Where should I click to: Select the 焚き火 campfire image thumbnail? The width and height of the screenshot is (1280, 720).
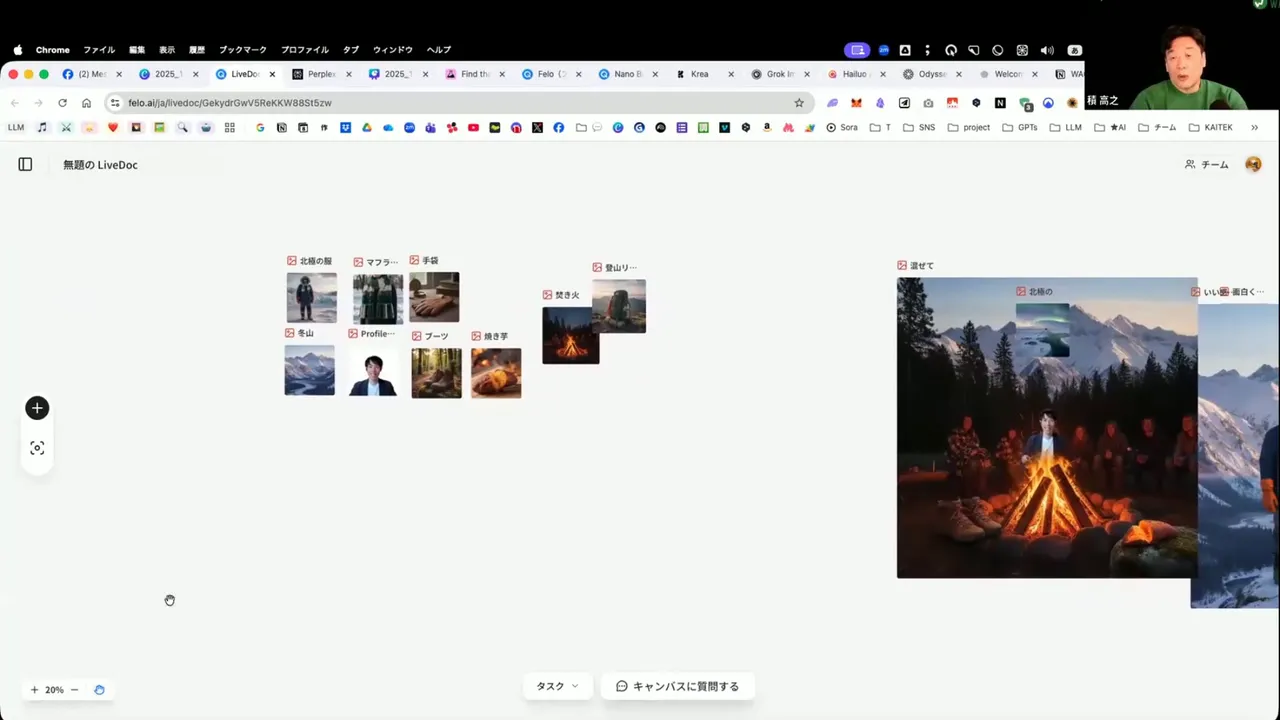click(x=570, y=337)
